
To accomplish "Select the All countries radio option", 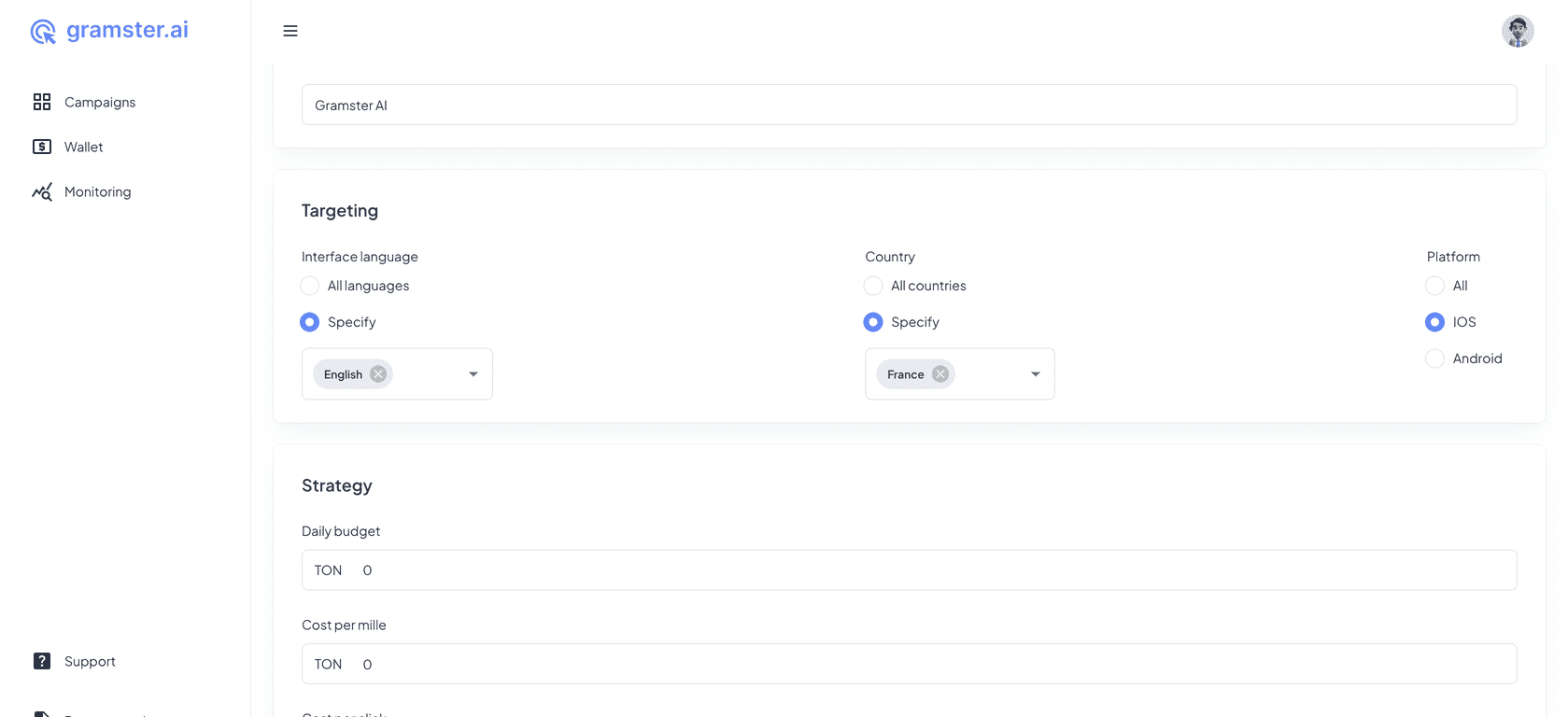I will (873, 286).
